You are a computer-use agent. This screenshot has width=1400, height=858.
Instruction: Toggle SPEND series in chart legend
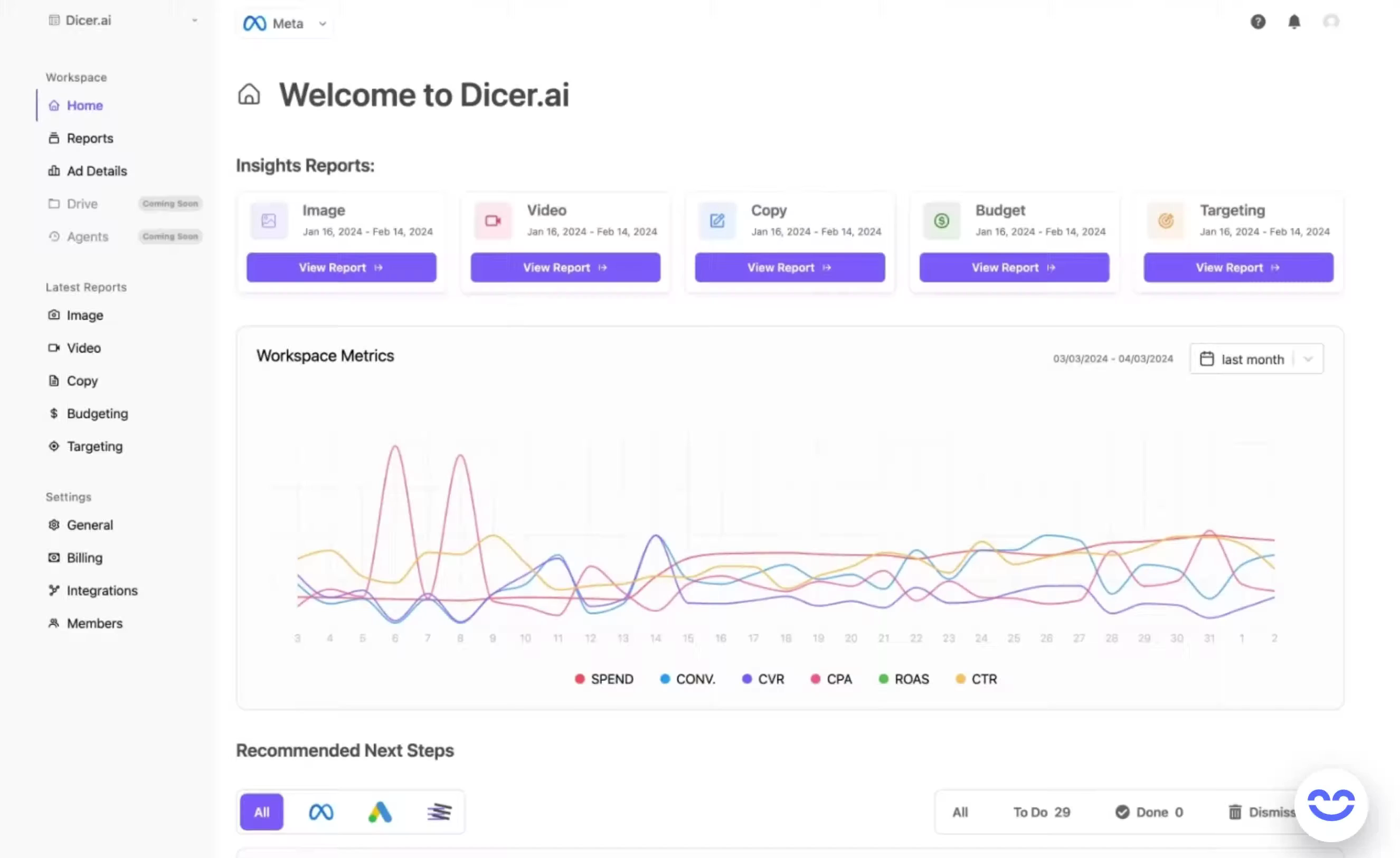click(x=603, y=679)
